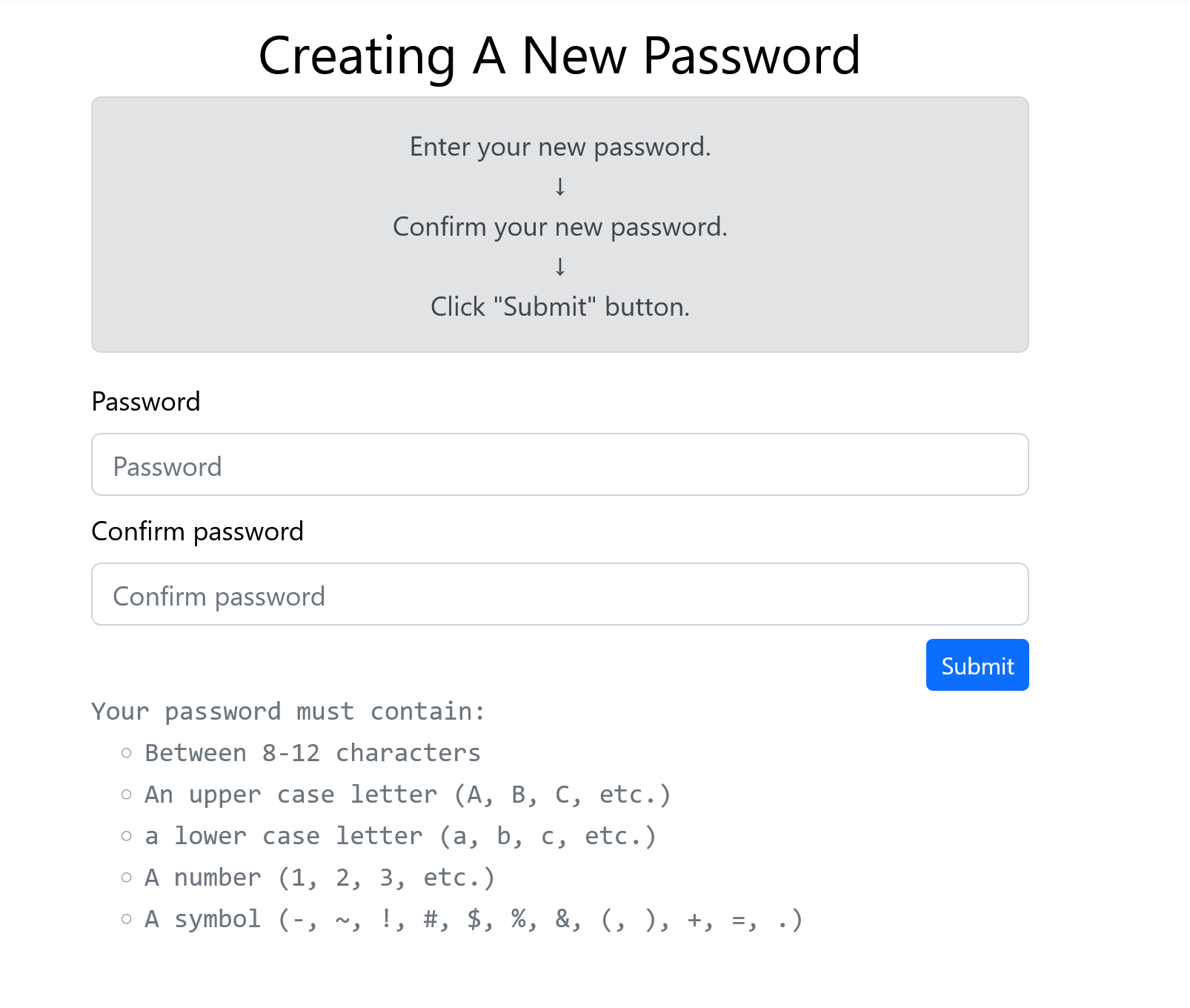Click the lower case letter requirement
The image size is (1190, 1008).
pyautogui.click(x=400, y=836)
